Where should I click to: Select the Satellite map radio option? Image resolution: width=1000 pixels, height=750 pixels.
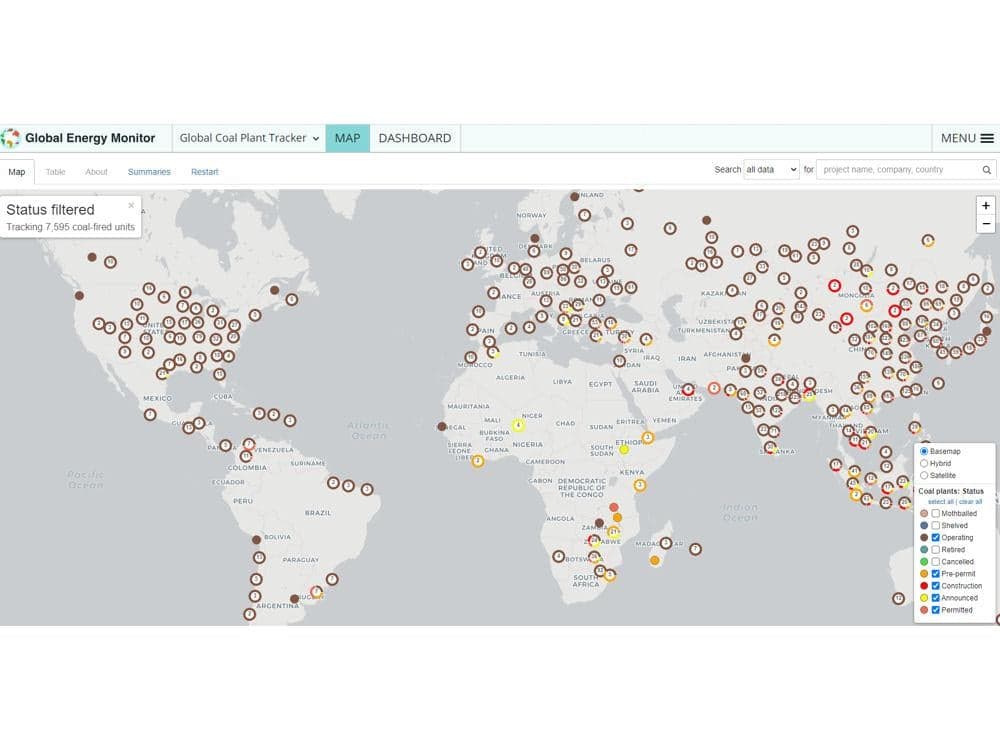pos(923,475)
